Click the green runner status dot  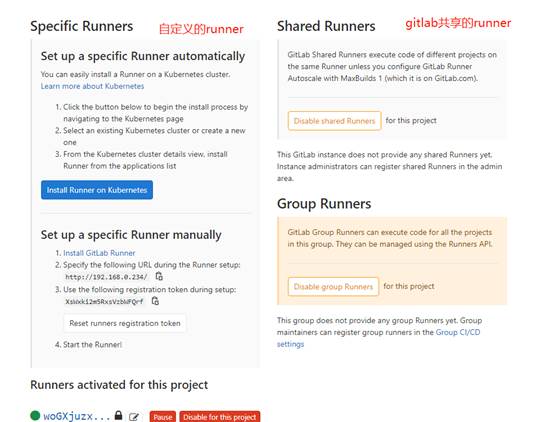click(x=35, y=415)
